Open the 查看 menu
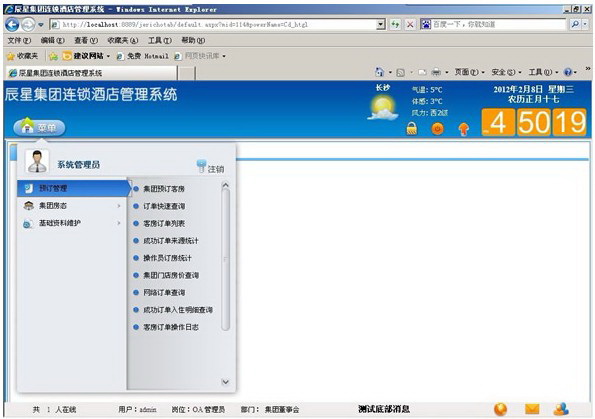Image resolution: width=595 pixels, height=419 pixels. [x=86, y=40]
